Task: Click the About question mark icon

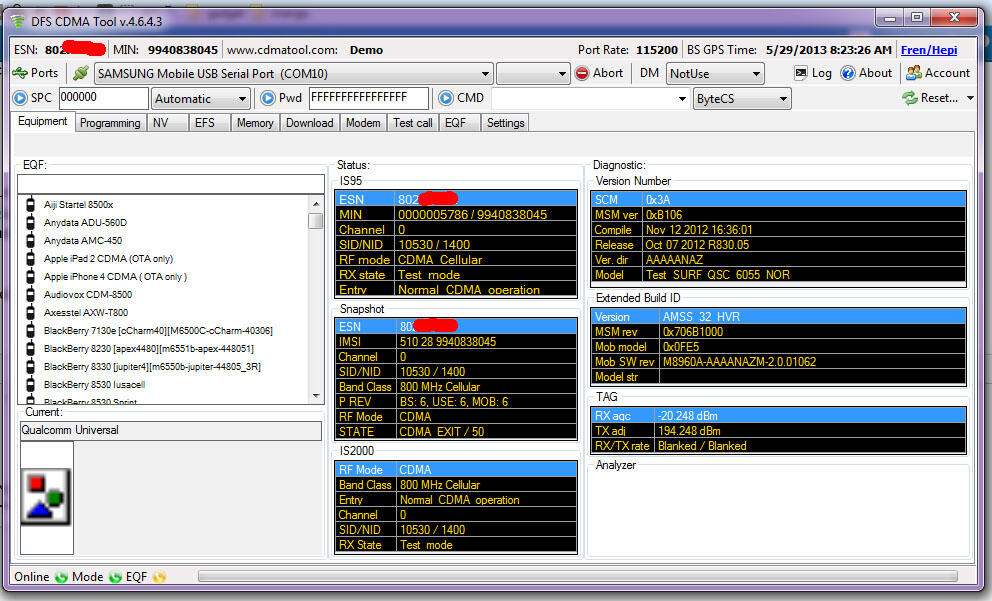Action: point(850,72)
